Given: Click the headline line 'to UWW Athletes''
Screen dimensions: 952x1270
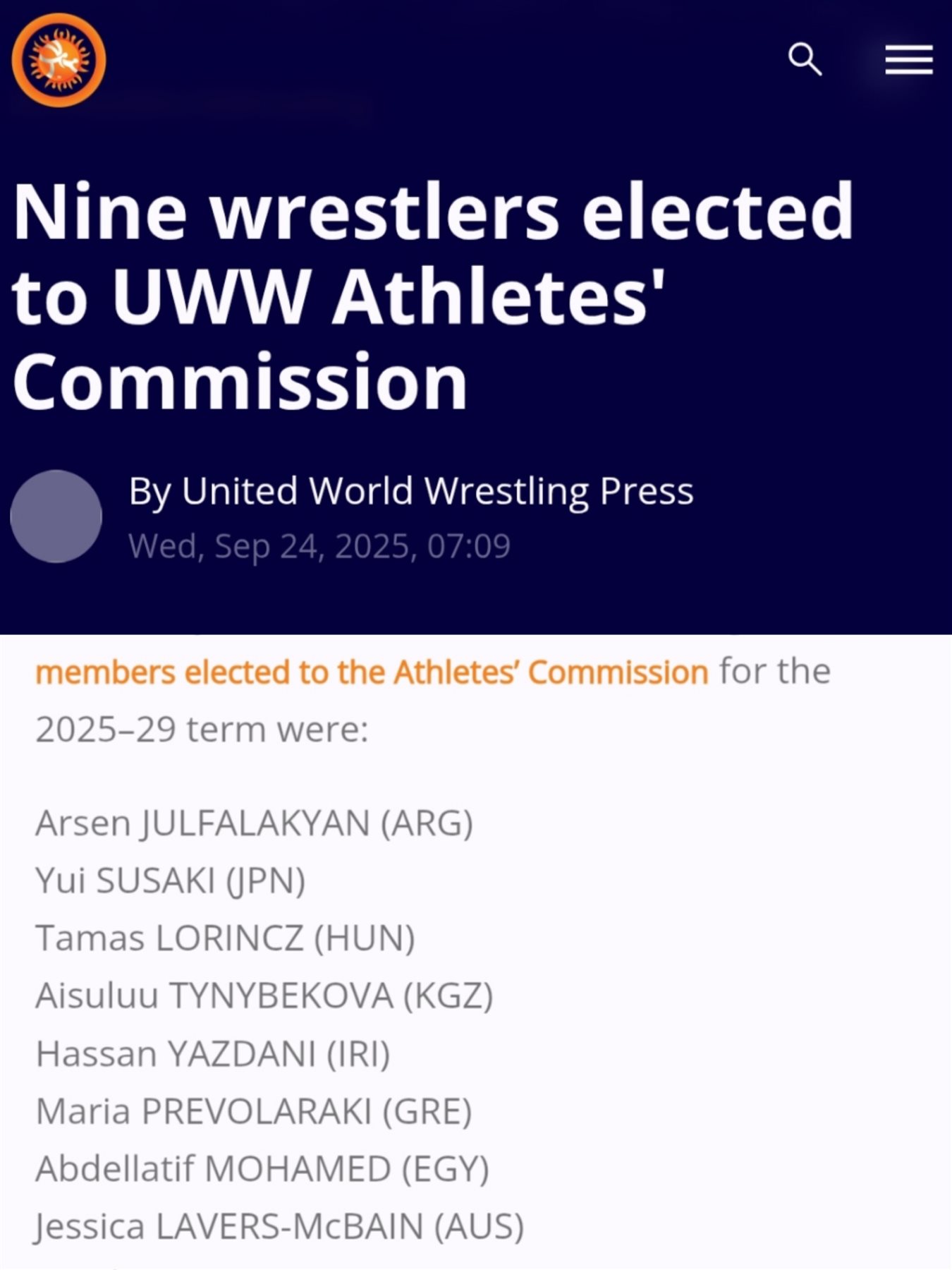Looking at the screenshot, I should [x=338, y=297].
